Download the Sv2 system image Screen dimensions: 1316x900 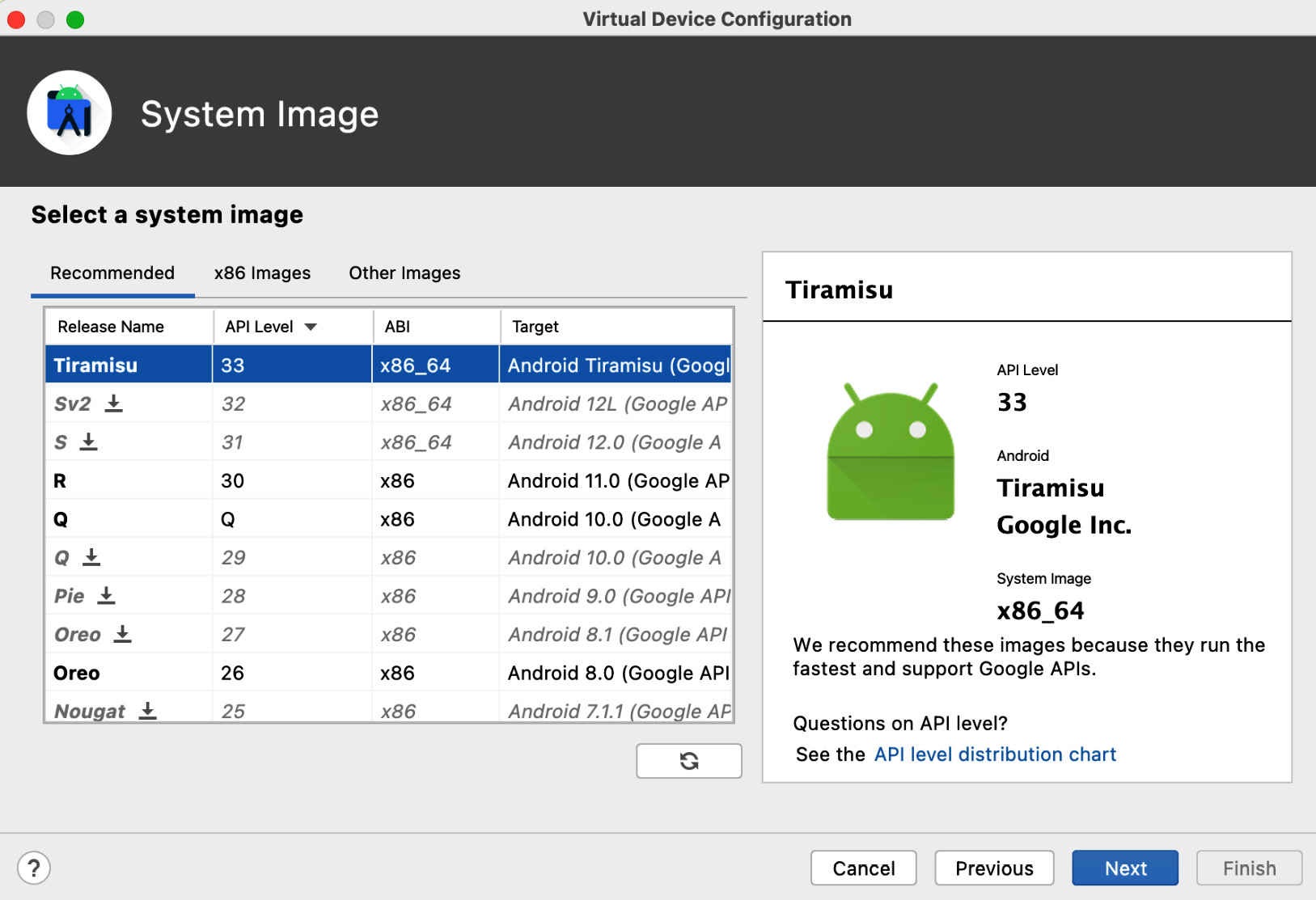coord(114,403)
